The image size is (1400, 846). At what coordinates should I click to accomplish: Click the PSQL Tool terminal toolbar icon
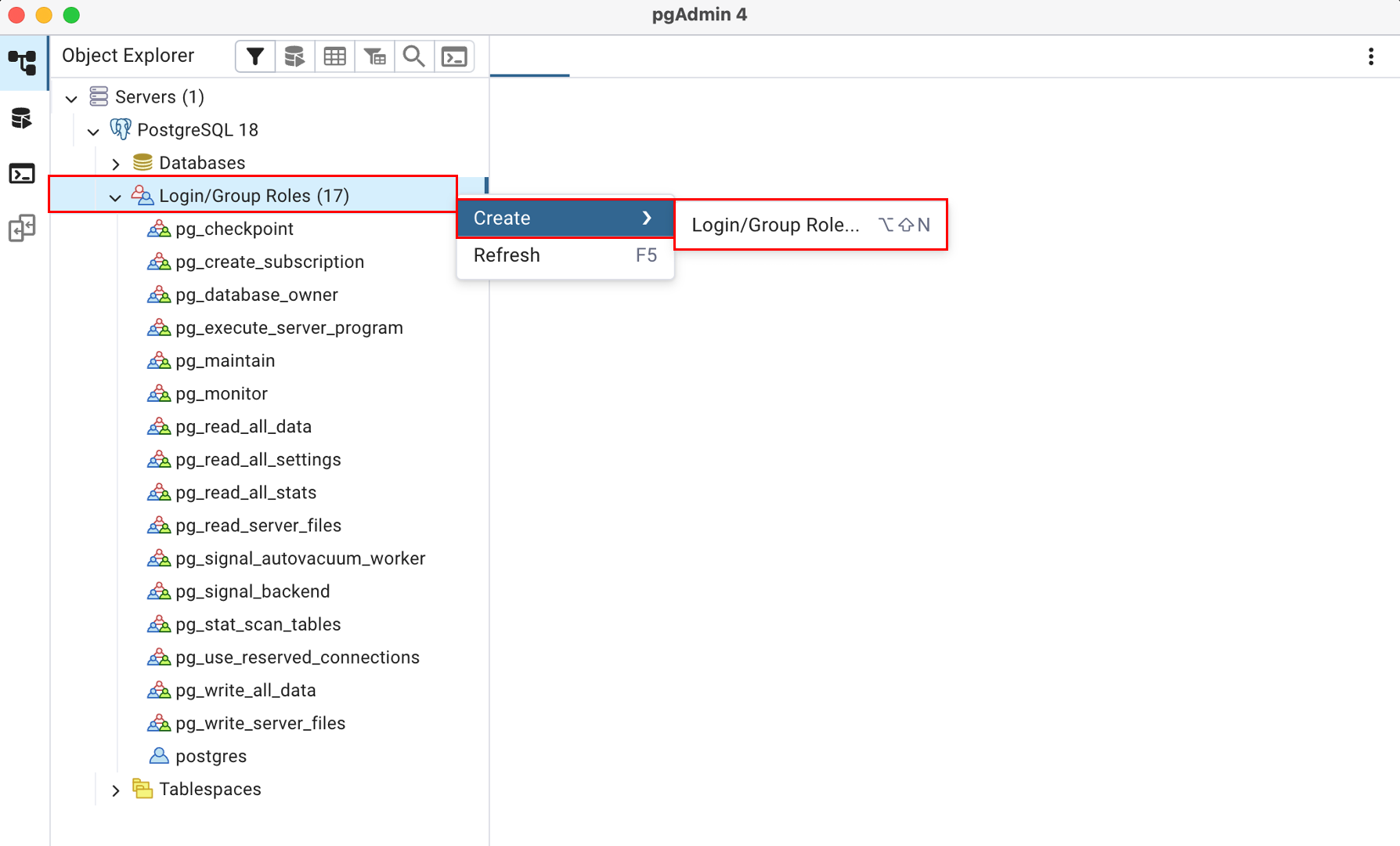pyautogui.click(x=454, y=56)
